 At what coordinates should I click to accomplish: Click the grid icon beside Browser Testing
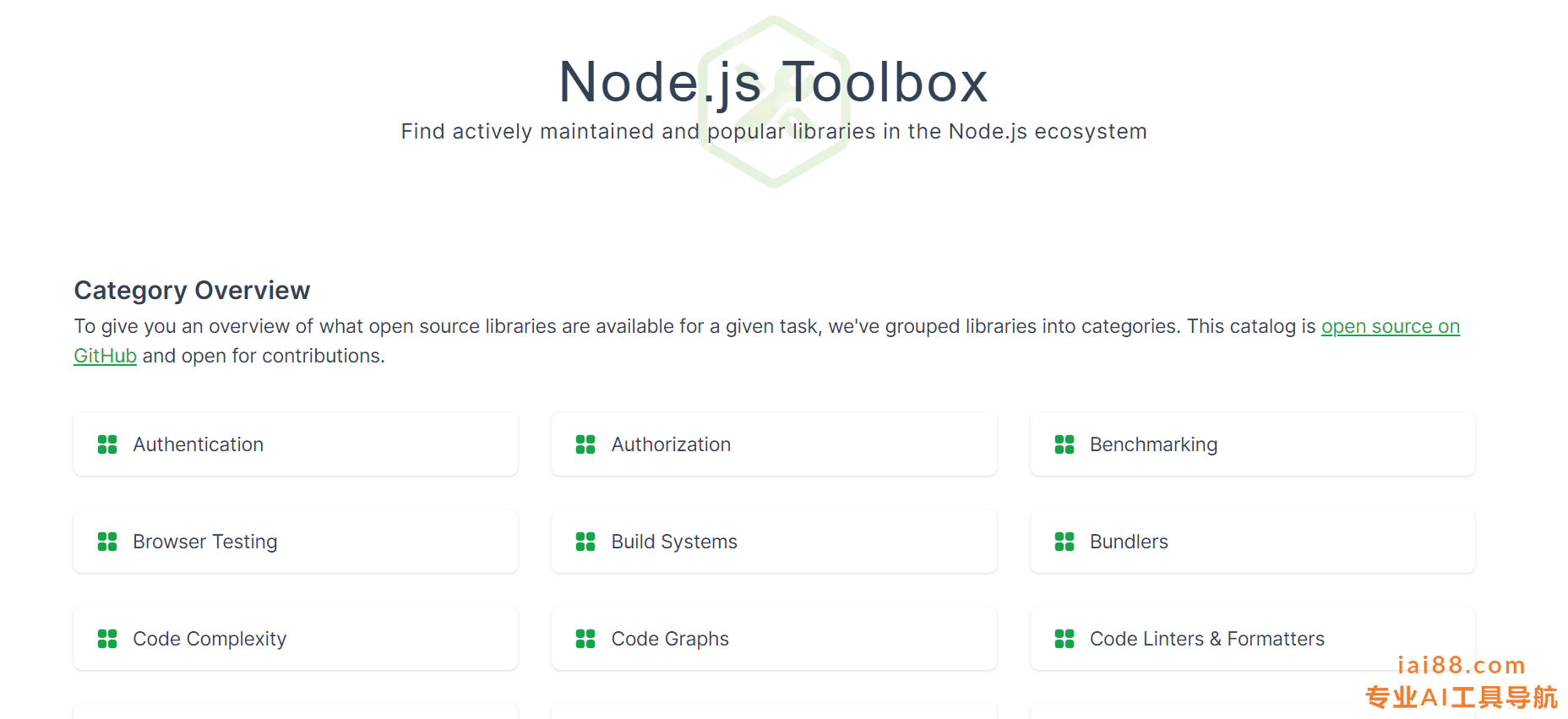tap(107, 542)
